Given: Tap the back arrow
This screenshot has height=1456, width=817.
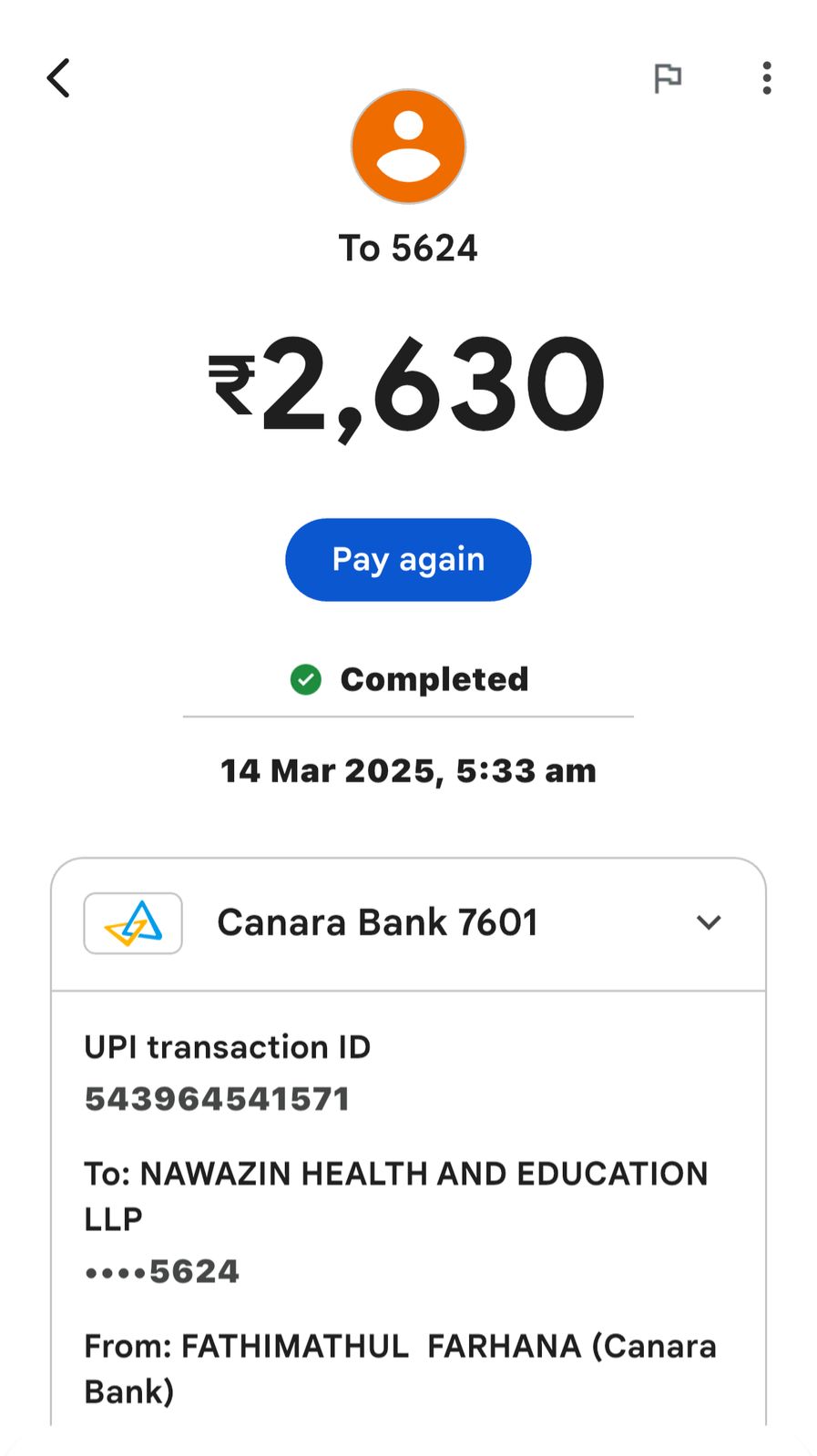Looking at the screenshot, I should click(58, 78).
